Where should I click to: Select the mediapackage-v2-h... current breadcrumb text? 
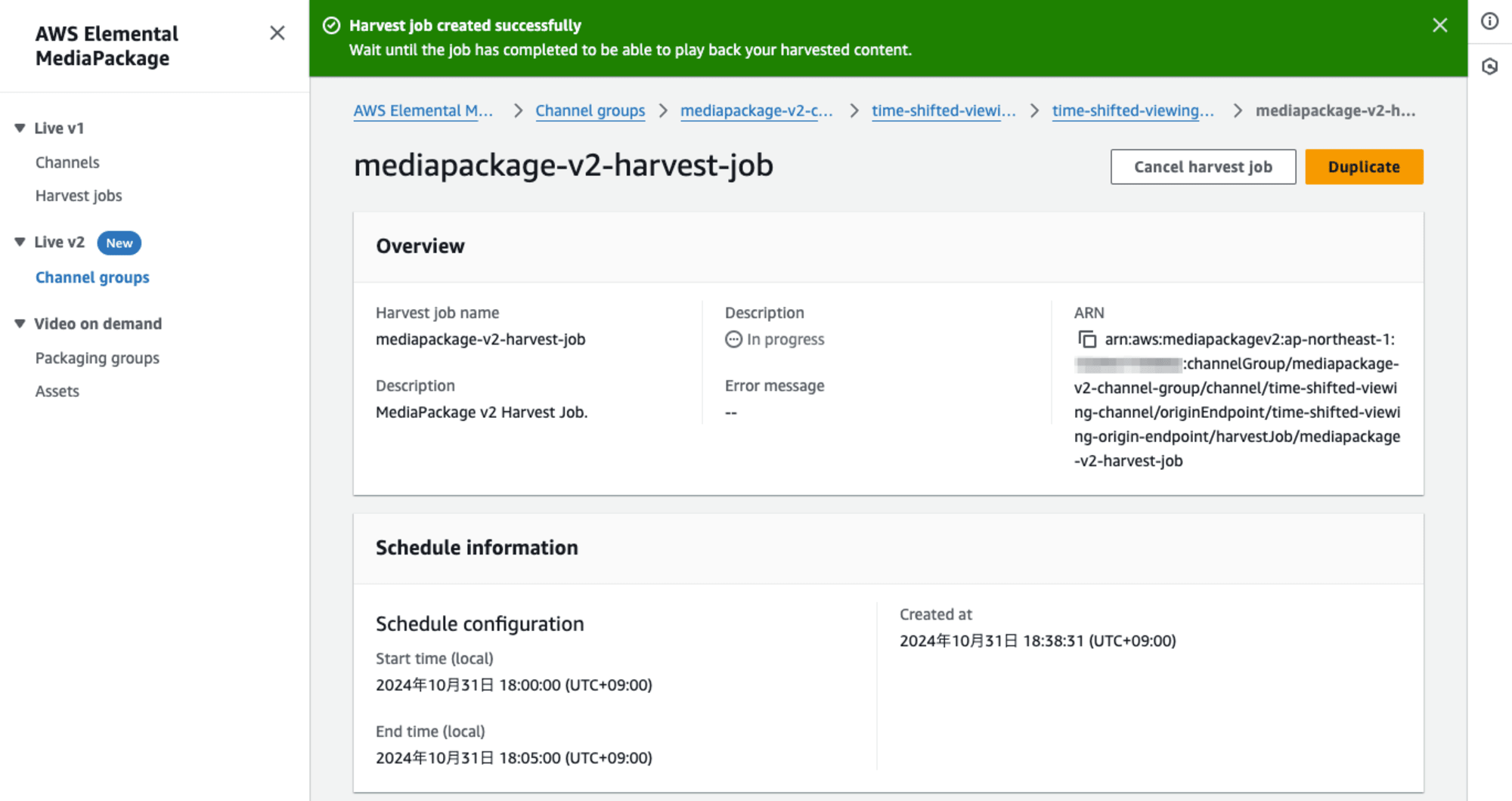click(1336, 110)
